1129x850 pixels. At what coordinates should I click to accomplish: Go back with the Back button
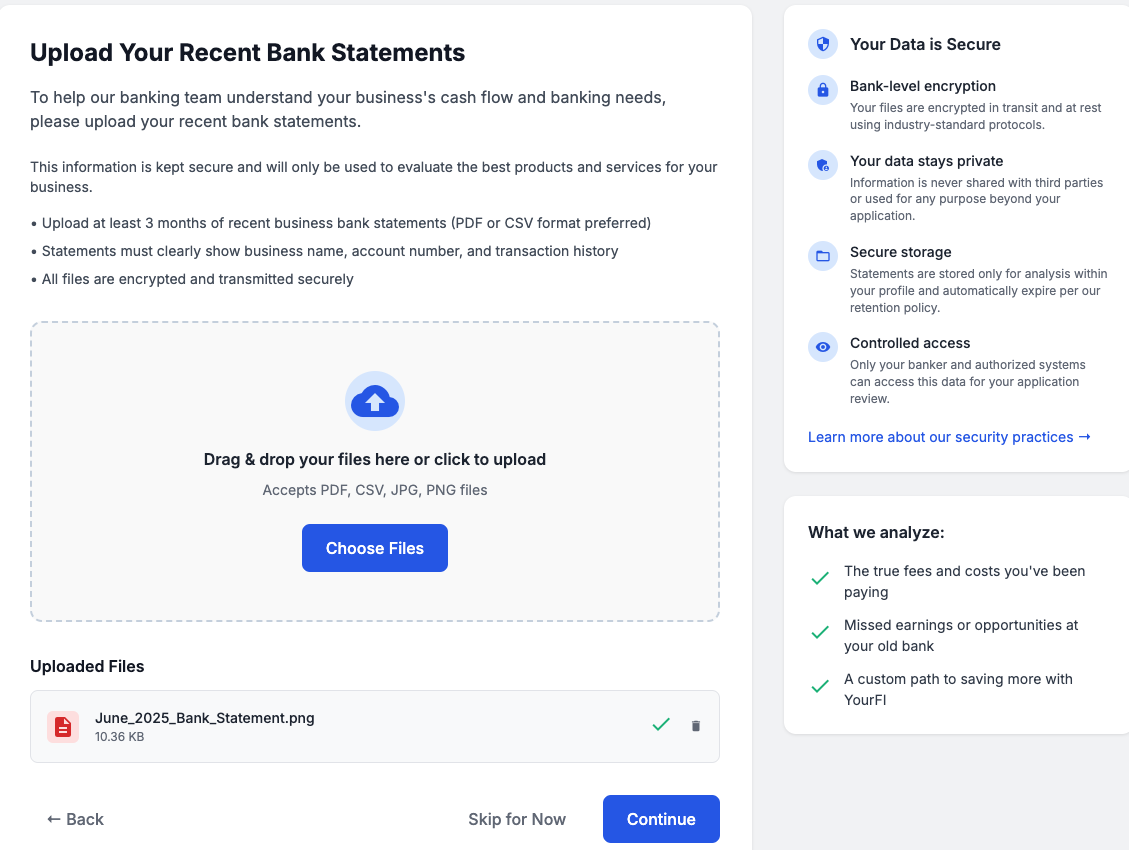(75, 819)
